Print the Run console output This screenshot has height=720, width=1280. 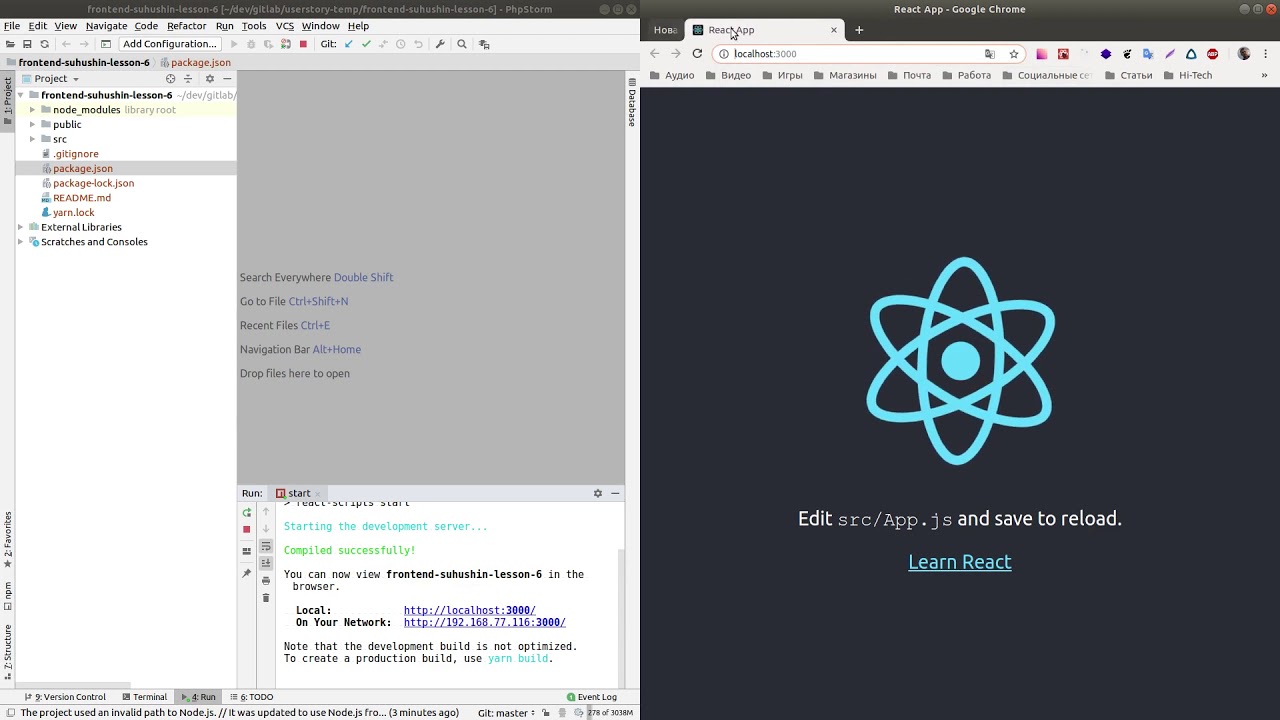tap(266, 581)
